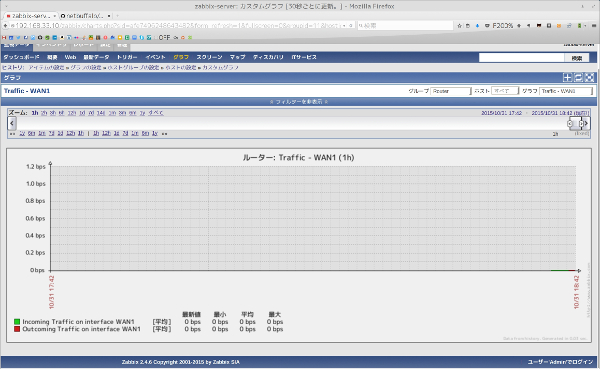Click the browser address bar
Screen dimensions: 600x369
[x=175, y=26]
